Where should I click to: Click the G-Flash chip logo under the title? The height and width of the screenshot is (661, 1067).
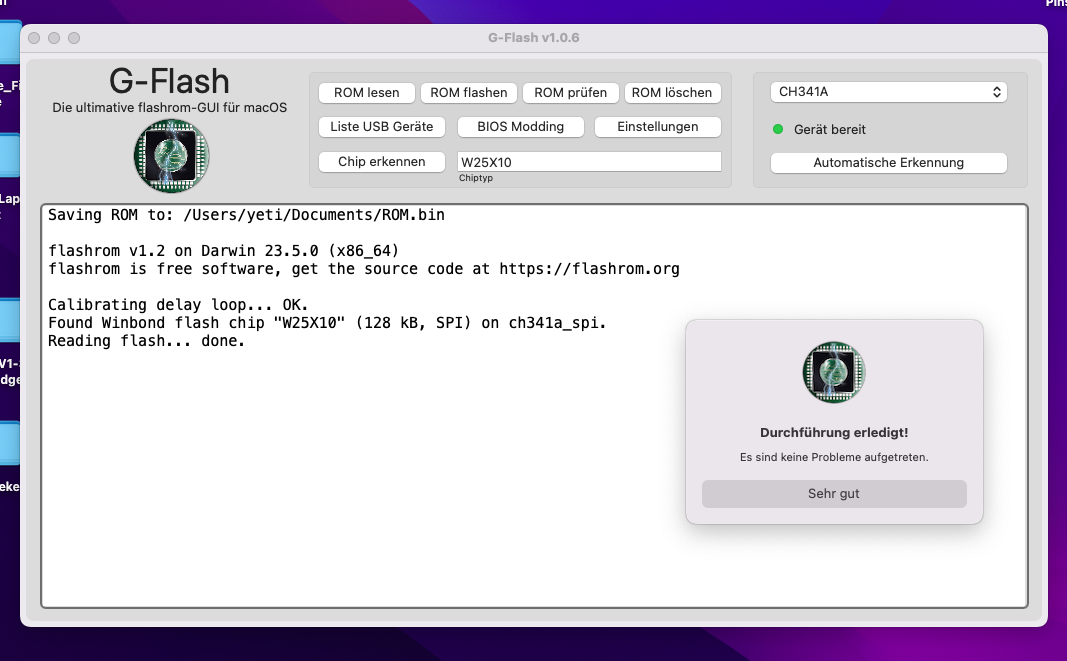pyautogui.click(x=171, y=156)
